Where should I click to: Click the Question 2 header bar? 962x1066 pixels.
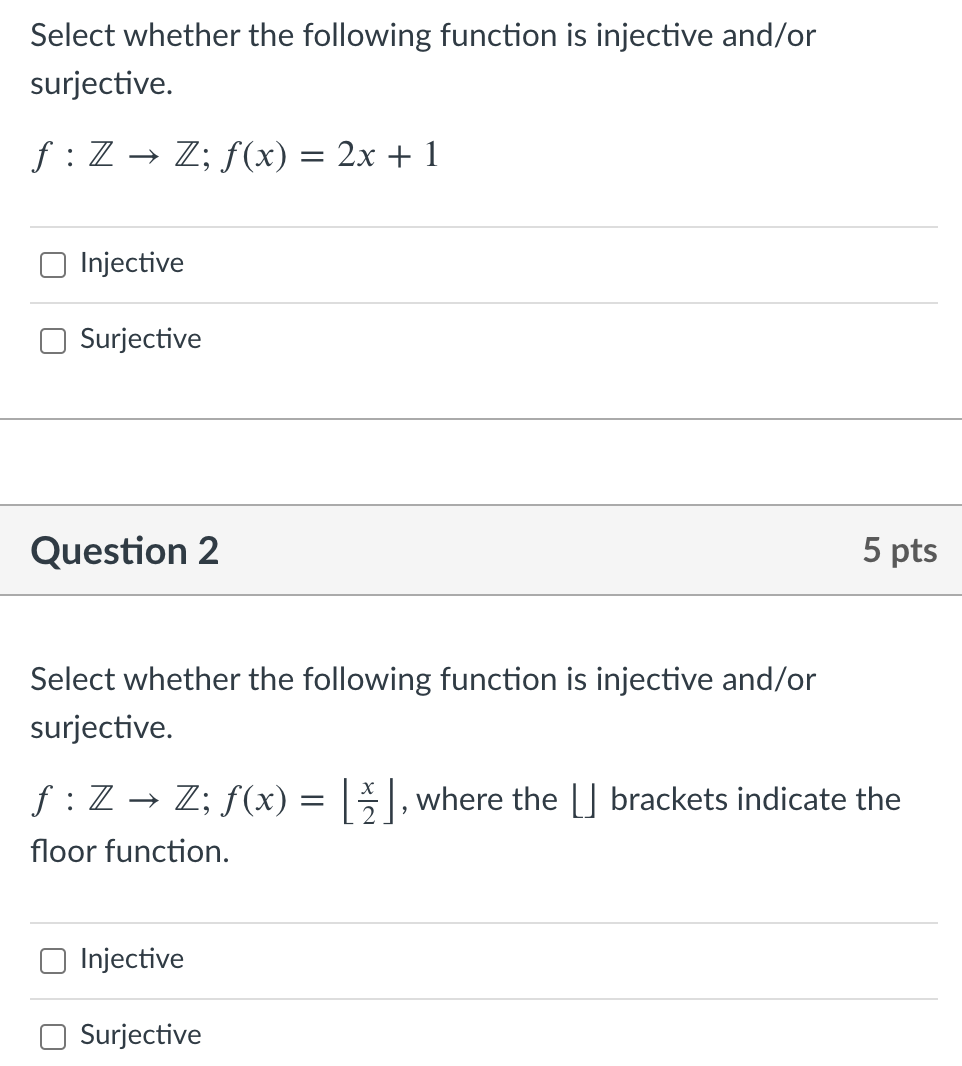[x=123, y=550]
